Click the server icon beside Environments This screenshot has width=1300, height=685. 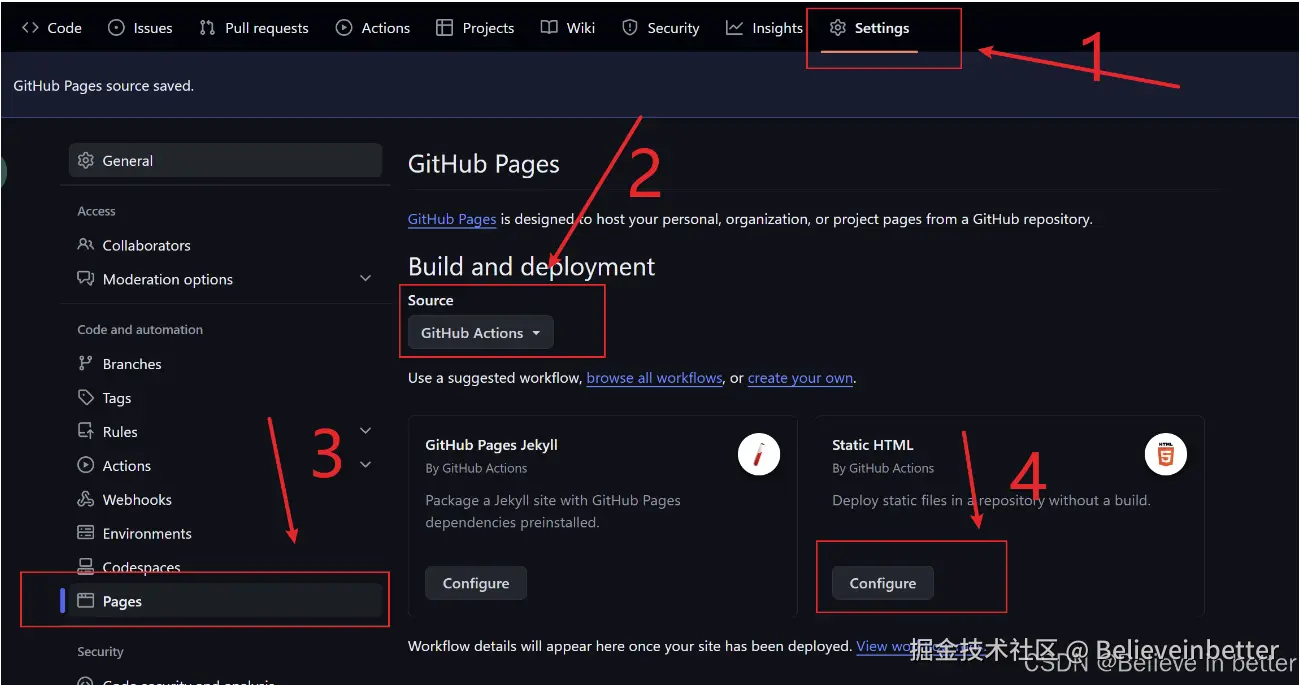click(x=86, y=534)
